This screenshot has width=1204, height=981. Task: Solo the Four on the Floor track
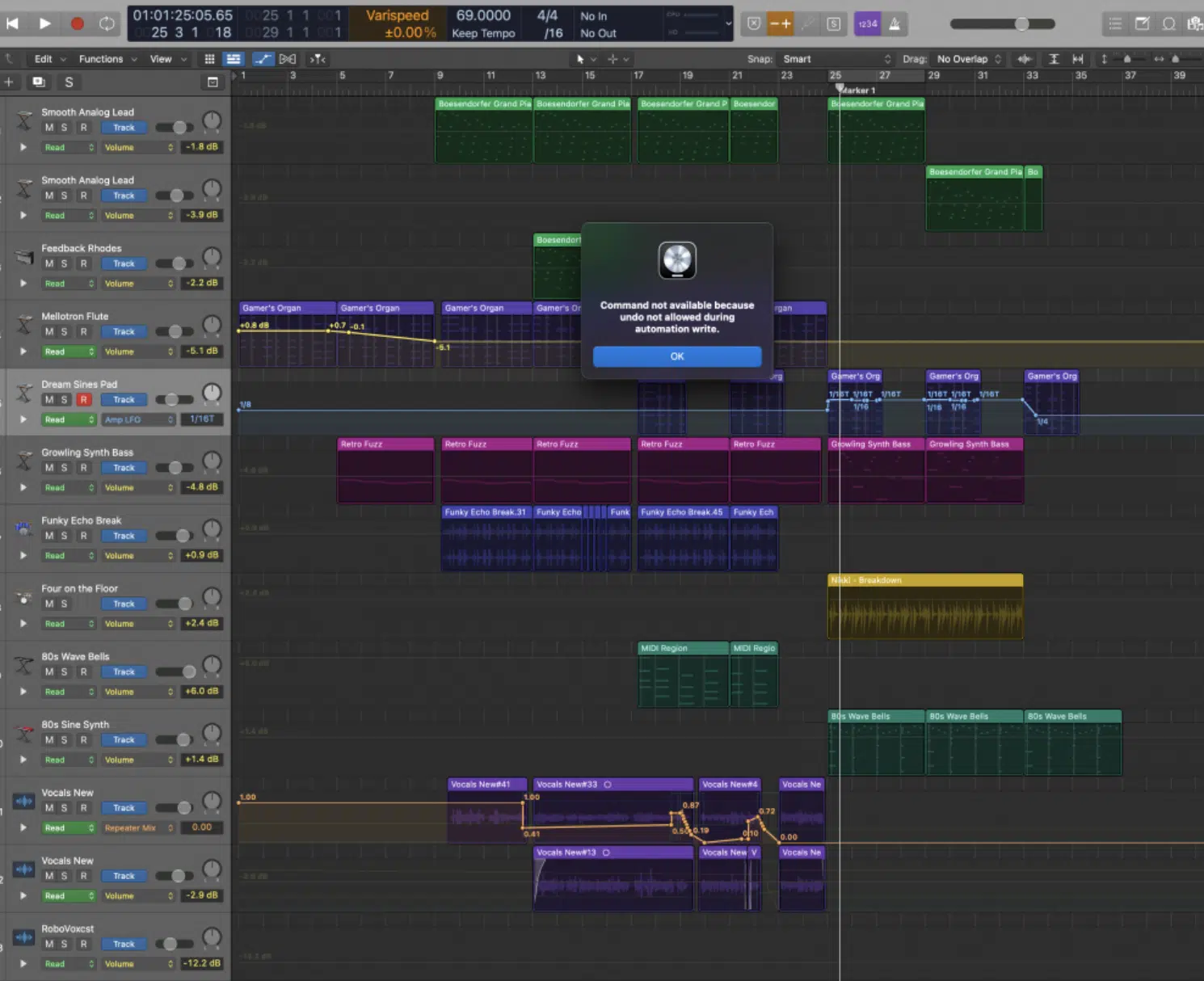click(x=65, y=604)
